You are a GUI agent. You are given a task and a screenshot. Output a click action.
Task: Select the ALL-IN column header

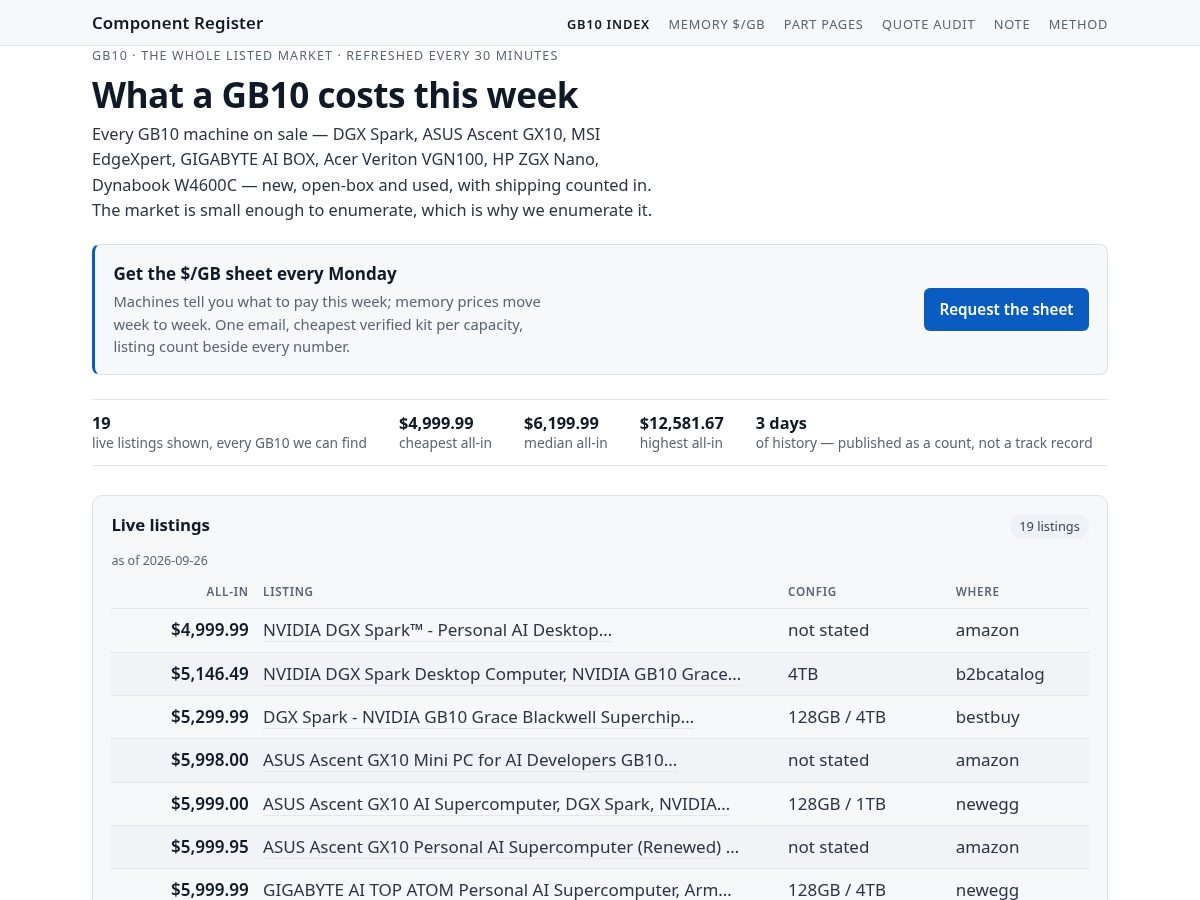click(x=227, y=592)
